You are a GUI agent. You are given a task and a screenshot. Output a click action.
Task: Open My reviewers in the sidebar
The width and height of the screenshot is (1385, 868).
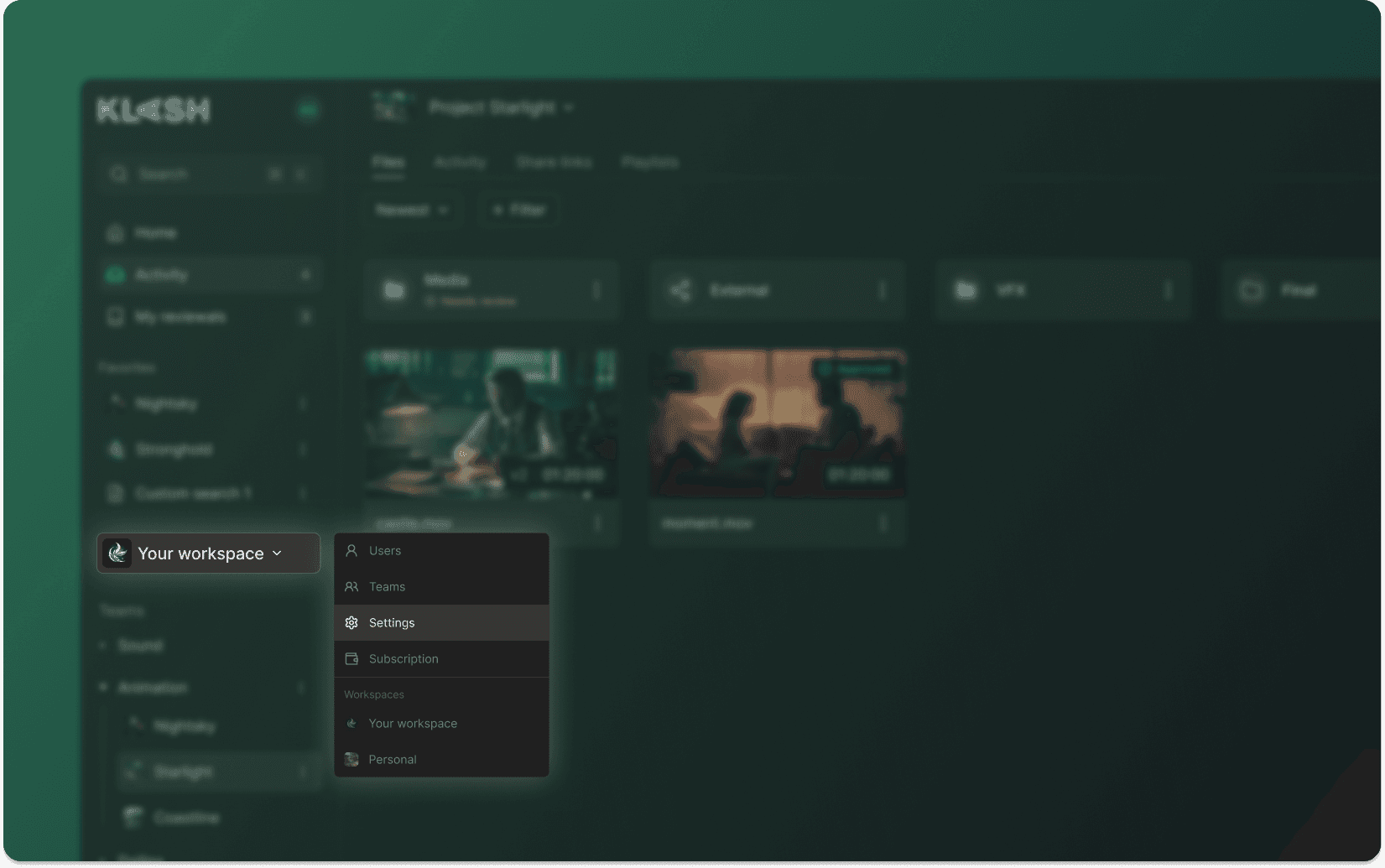(x=208, y=317)
